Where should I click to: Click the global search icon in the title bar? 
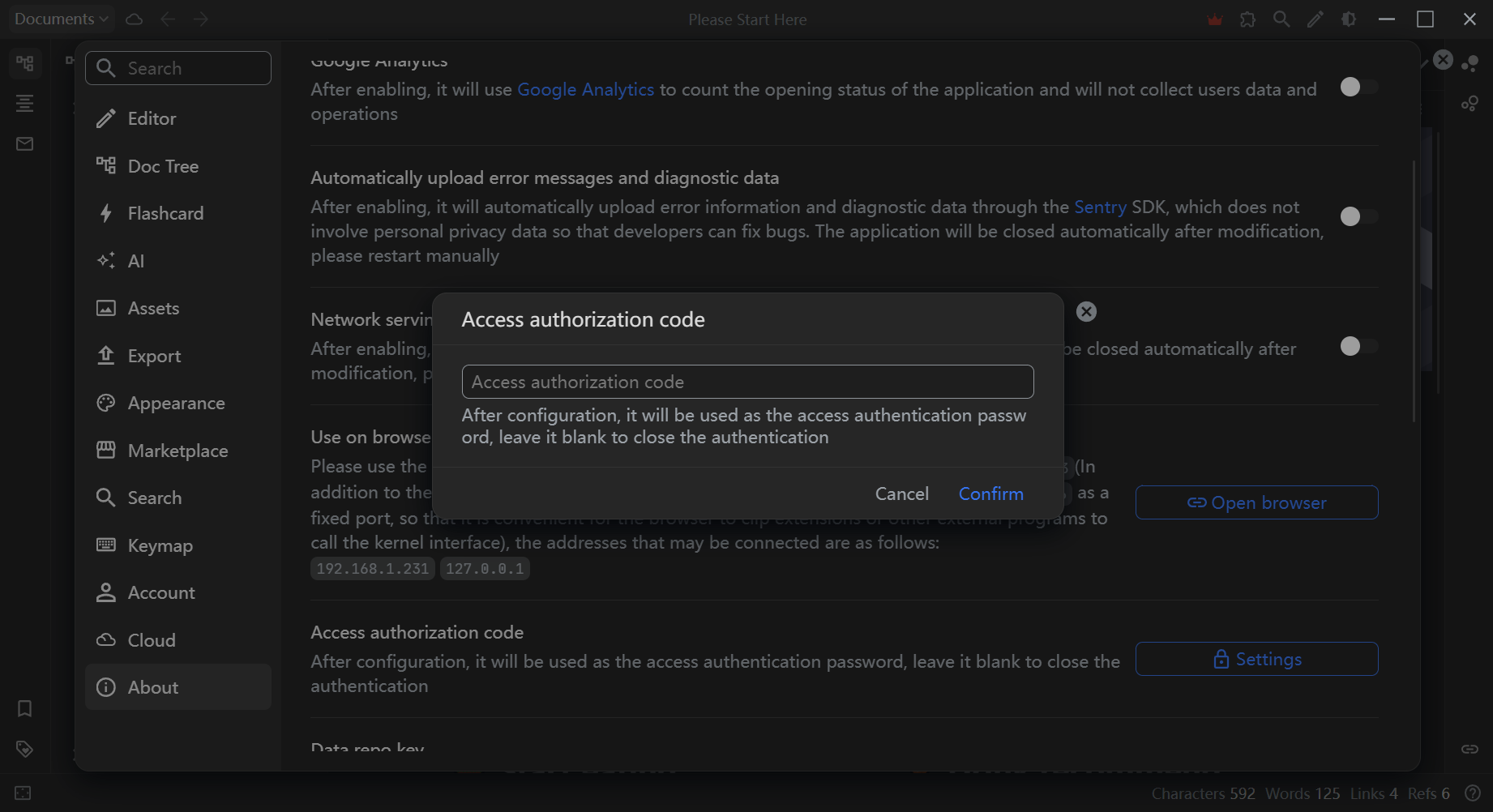click(1281, 19)
